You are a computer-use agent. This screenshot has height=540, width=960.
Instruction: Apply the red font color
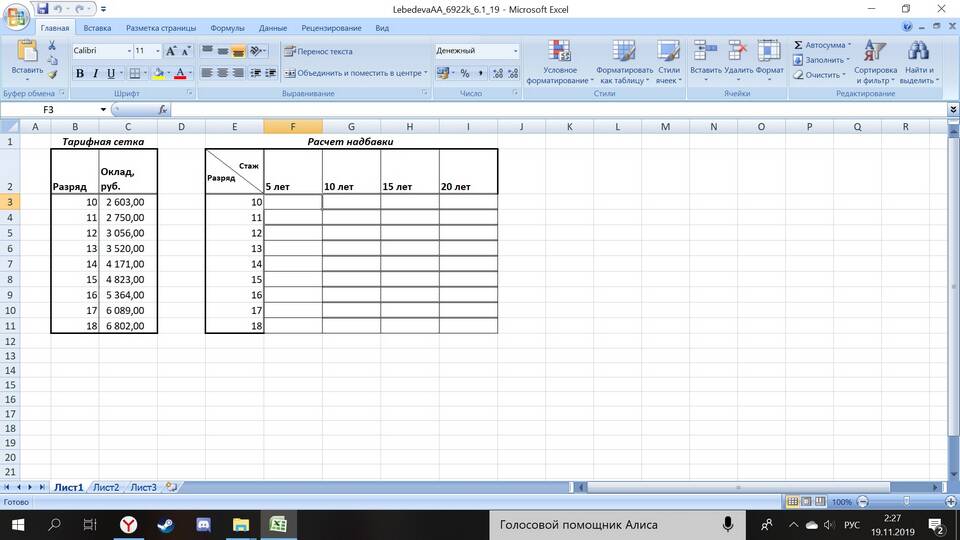180,73
